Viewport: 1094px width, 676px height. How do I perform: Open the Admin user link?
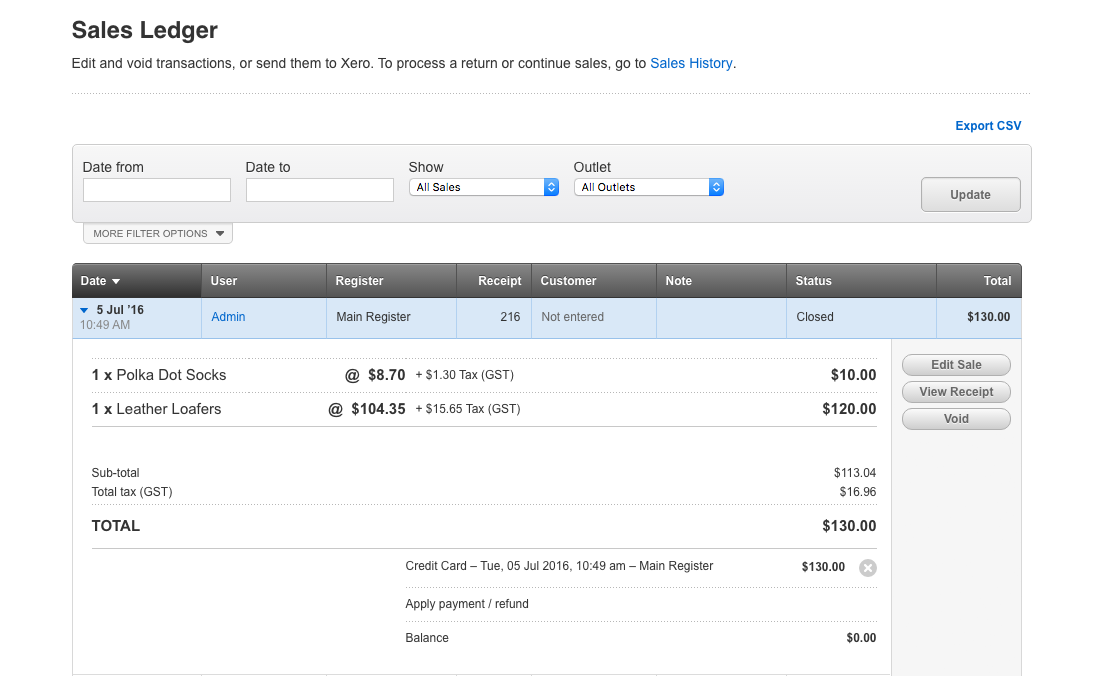pos(228,317)
